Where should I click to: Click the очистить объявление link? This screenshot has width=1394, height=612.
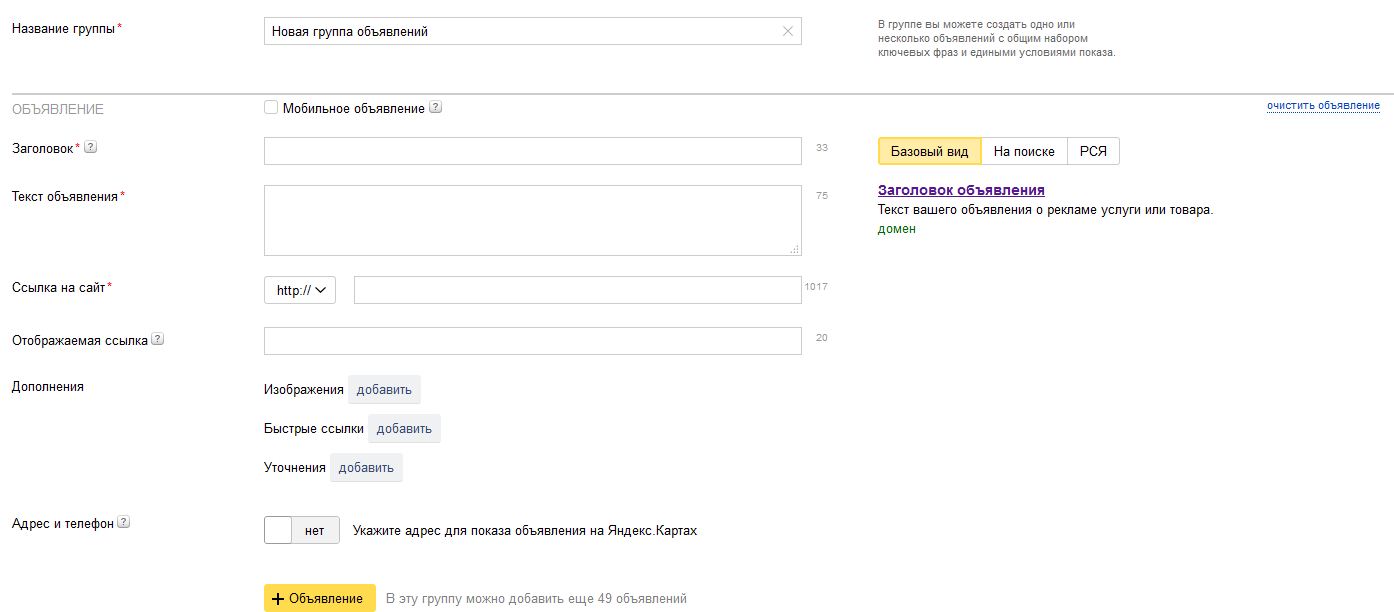[1322, 105]
